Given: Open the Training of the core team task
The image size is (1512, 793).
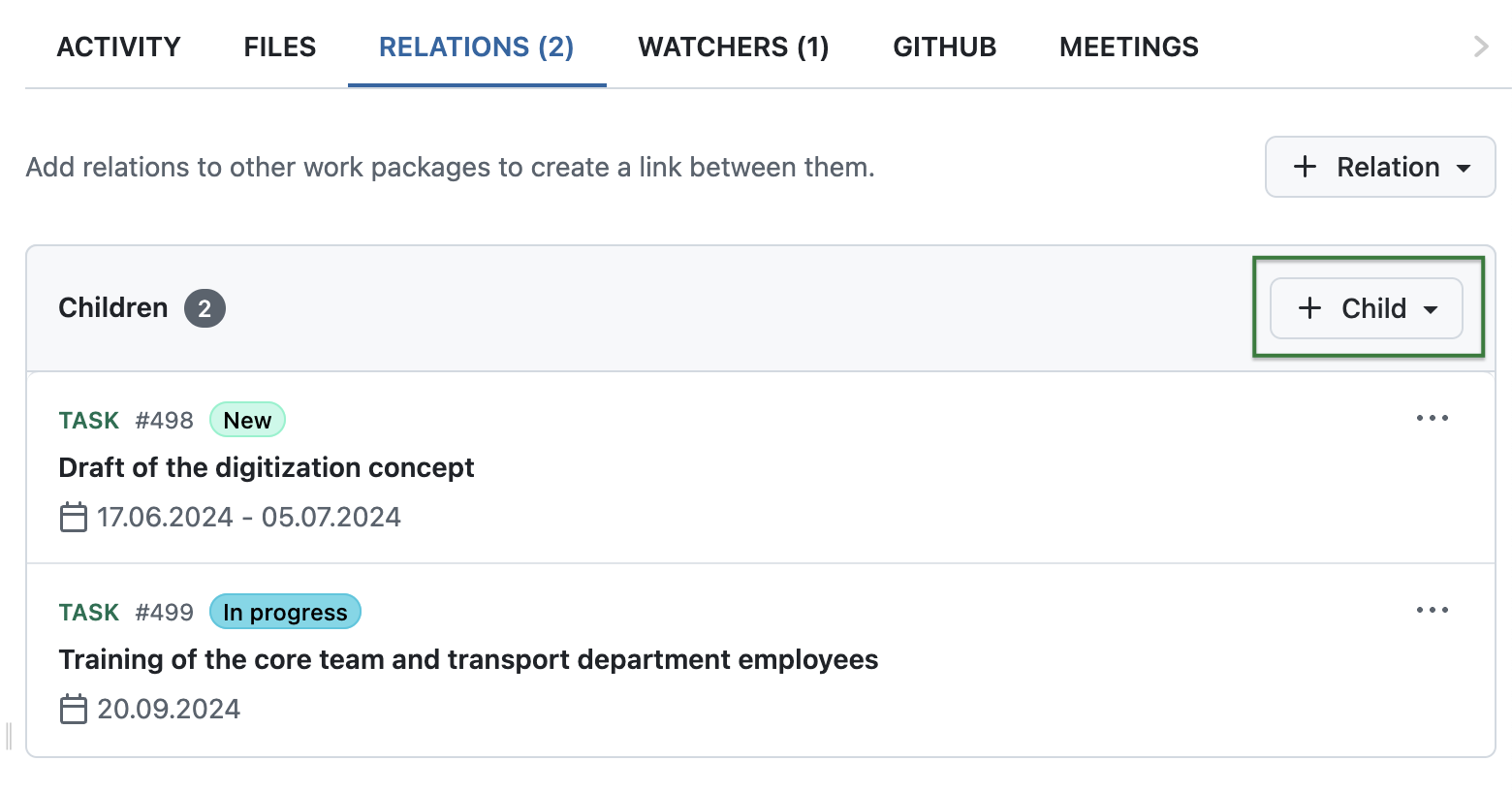Looking at the screenshot, I should pyautogui.click(x=468, y=659).
